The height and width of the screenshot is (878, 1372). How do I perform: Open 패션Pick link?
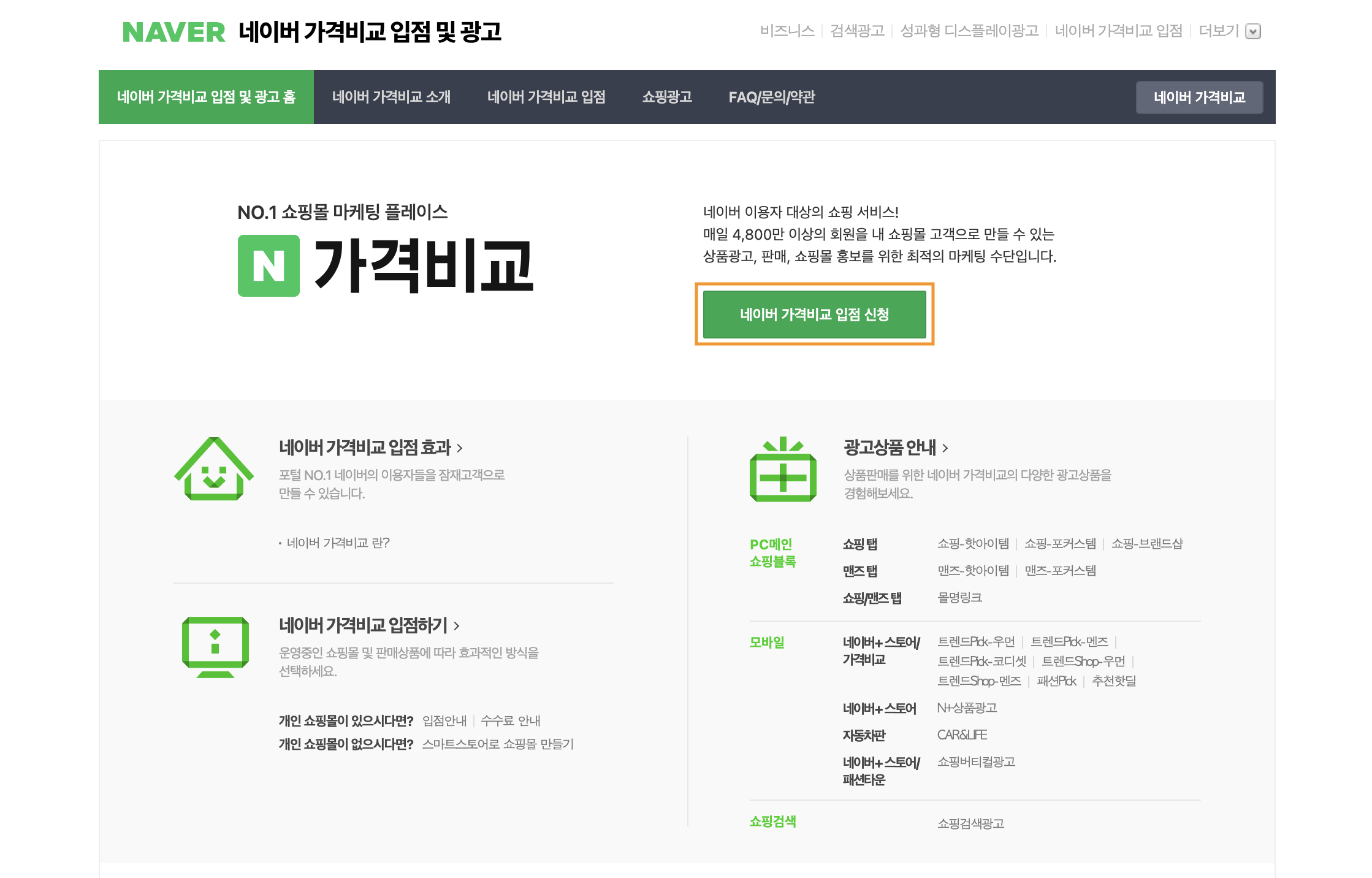pos(1056,681)
